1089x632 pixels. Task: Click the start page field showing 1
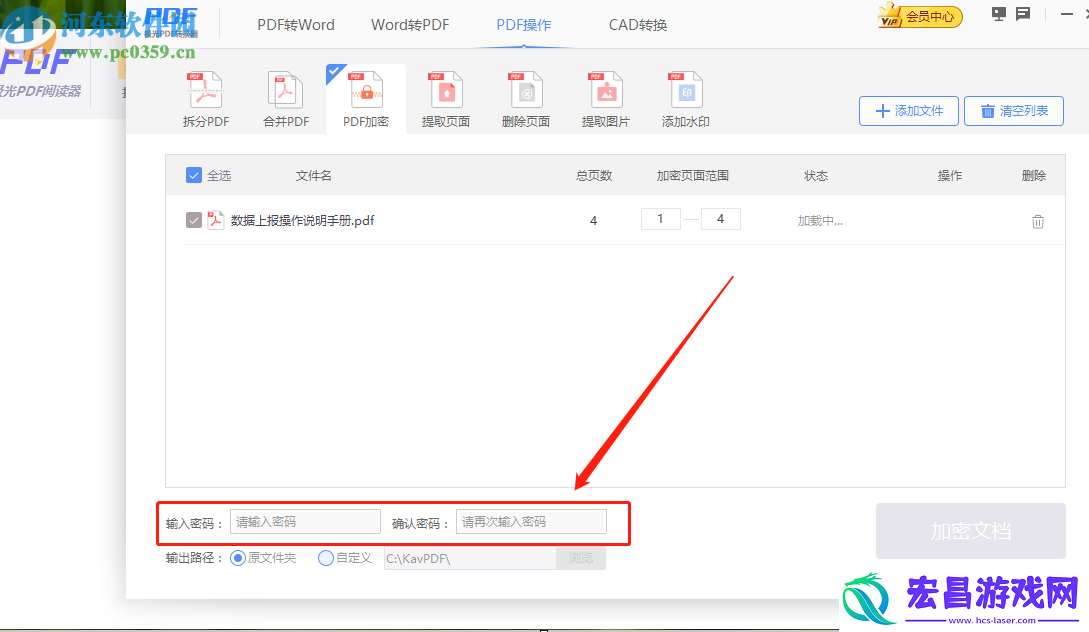click(x=660, y=219)
